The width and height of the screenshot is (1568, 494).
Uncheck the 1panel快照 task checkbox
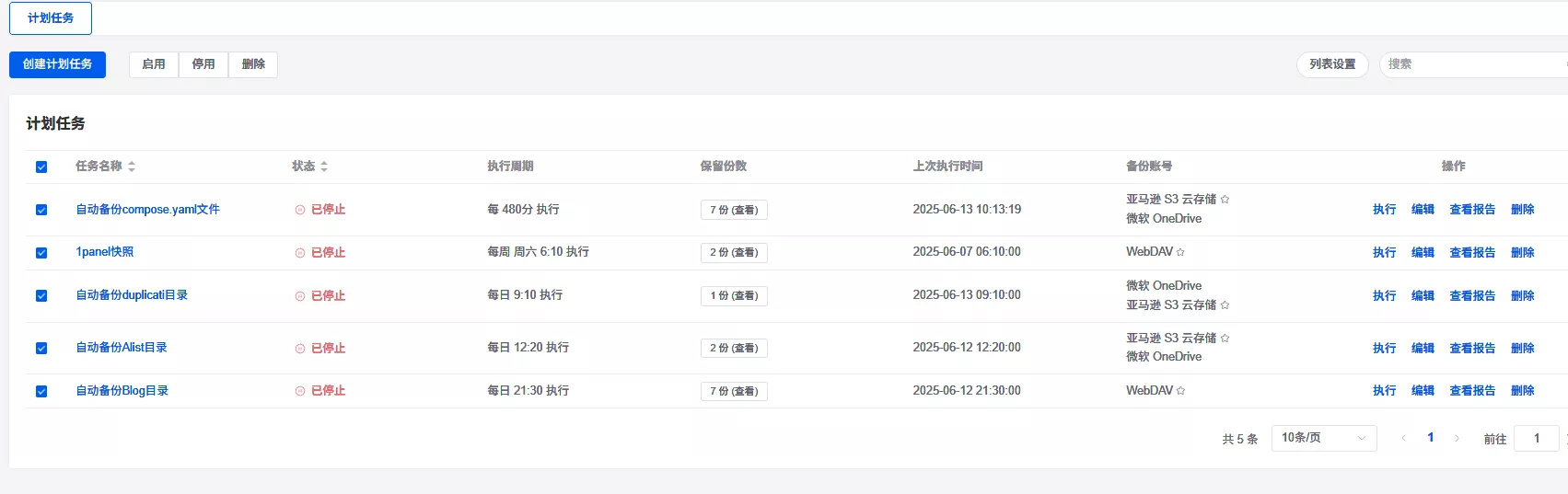point(41,253)
